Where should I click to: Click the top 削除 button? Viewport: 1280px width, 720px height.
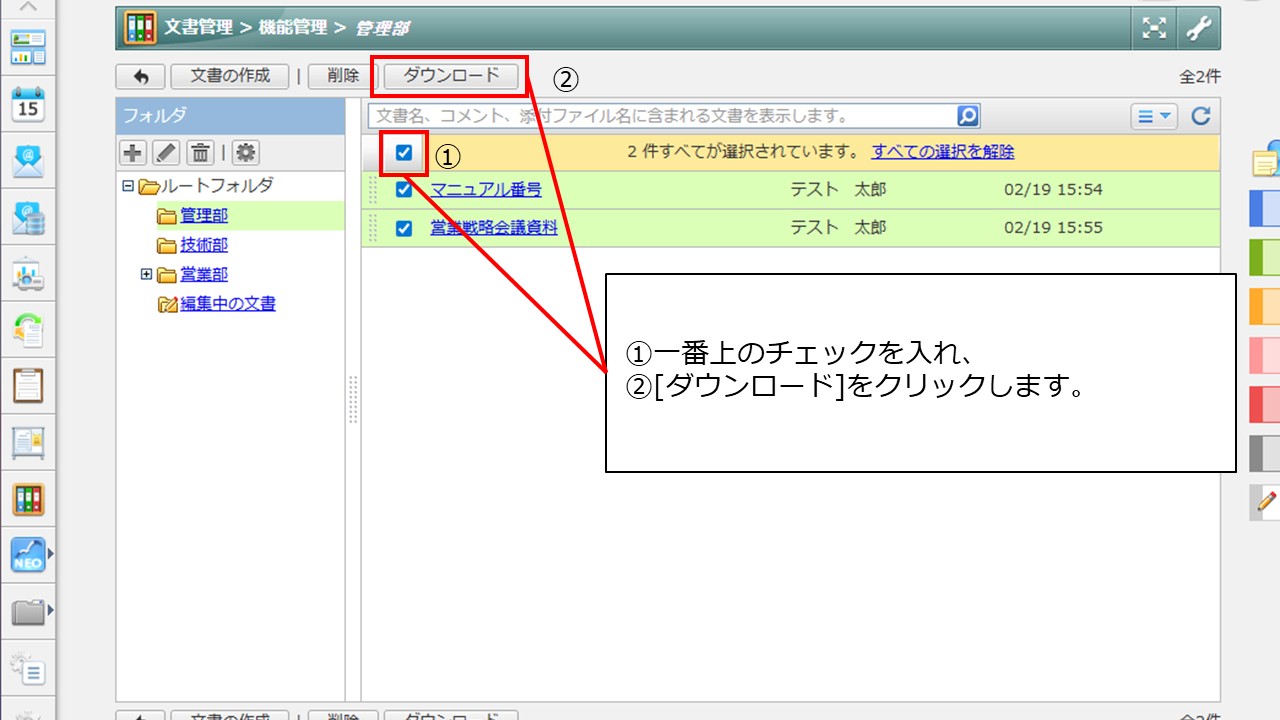pyautogui.click(x=343, y=76)
